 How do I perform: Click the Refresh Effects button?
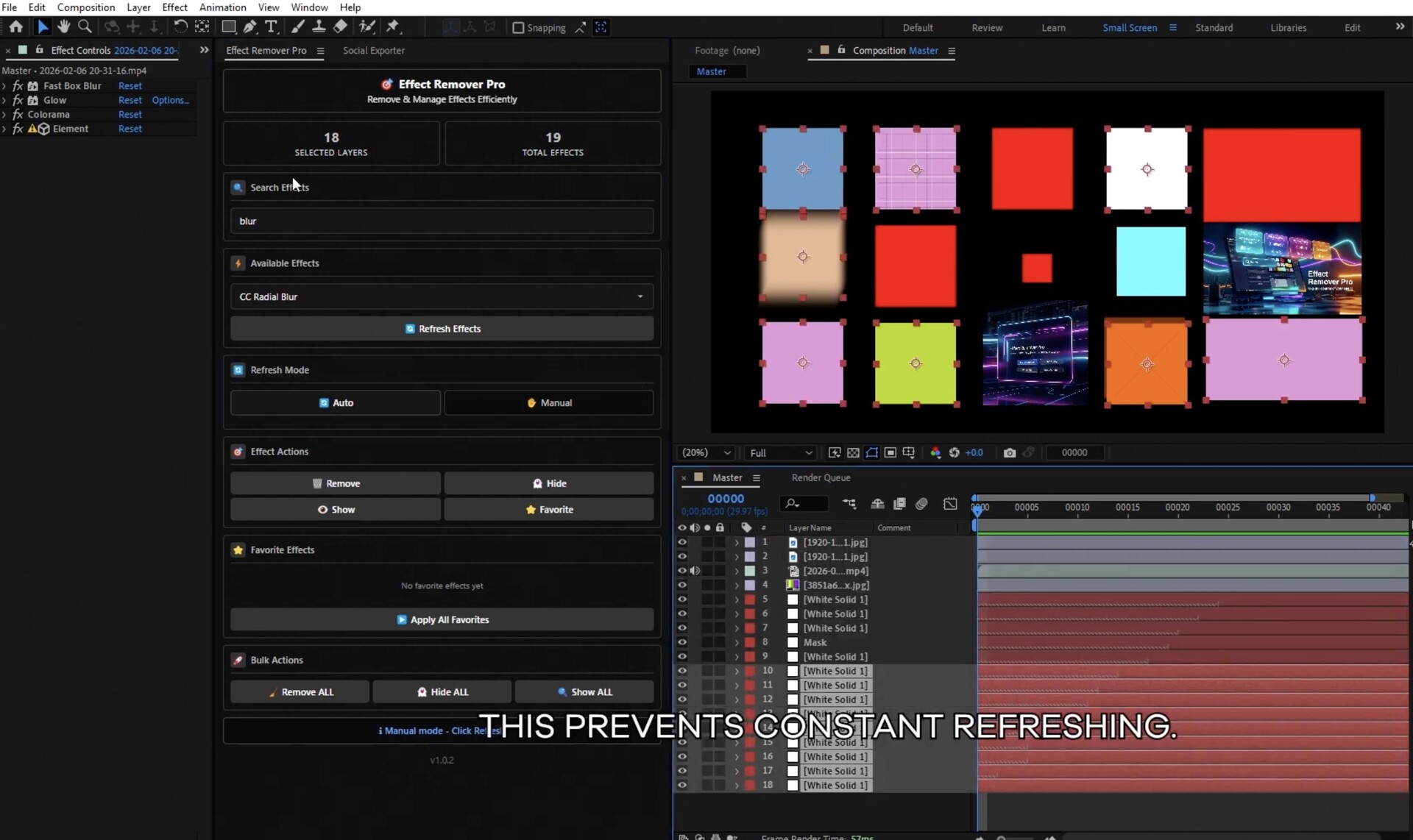442,328
